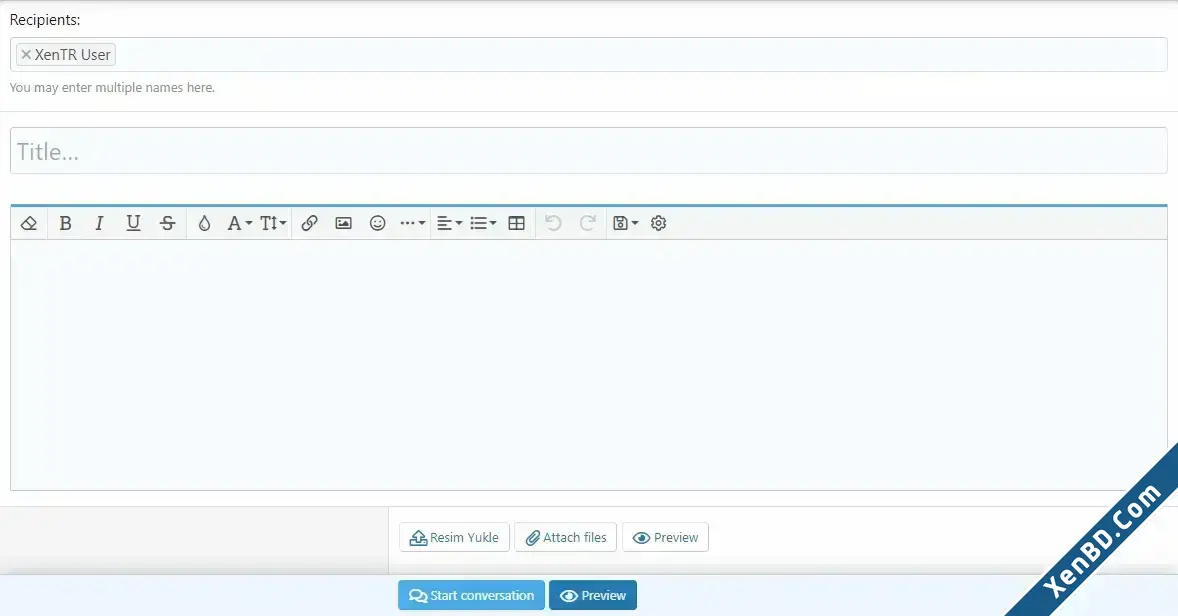Open the save drafts dropdown
The image size is (1178, 616).
[625, 223]
